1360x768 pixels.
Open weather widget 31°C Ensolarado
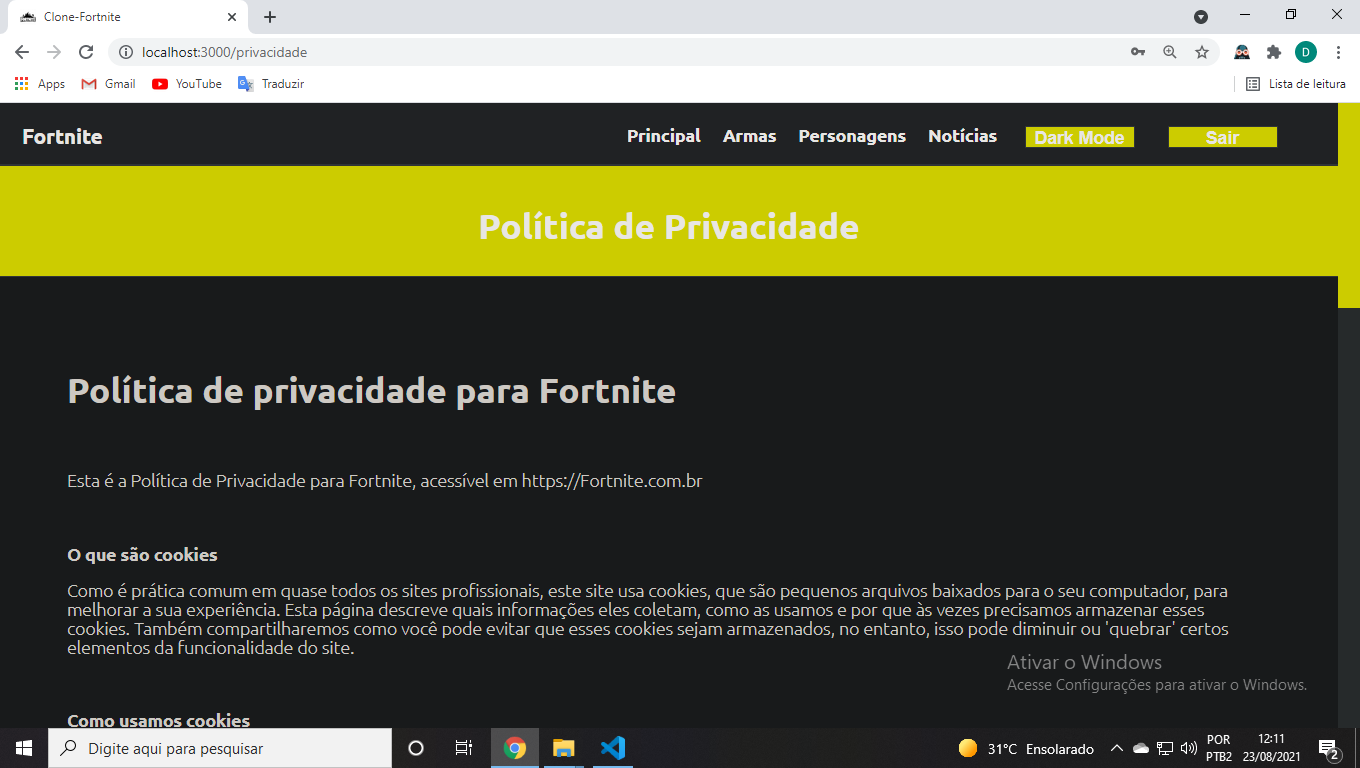pos(1026,748)
